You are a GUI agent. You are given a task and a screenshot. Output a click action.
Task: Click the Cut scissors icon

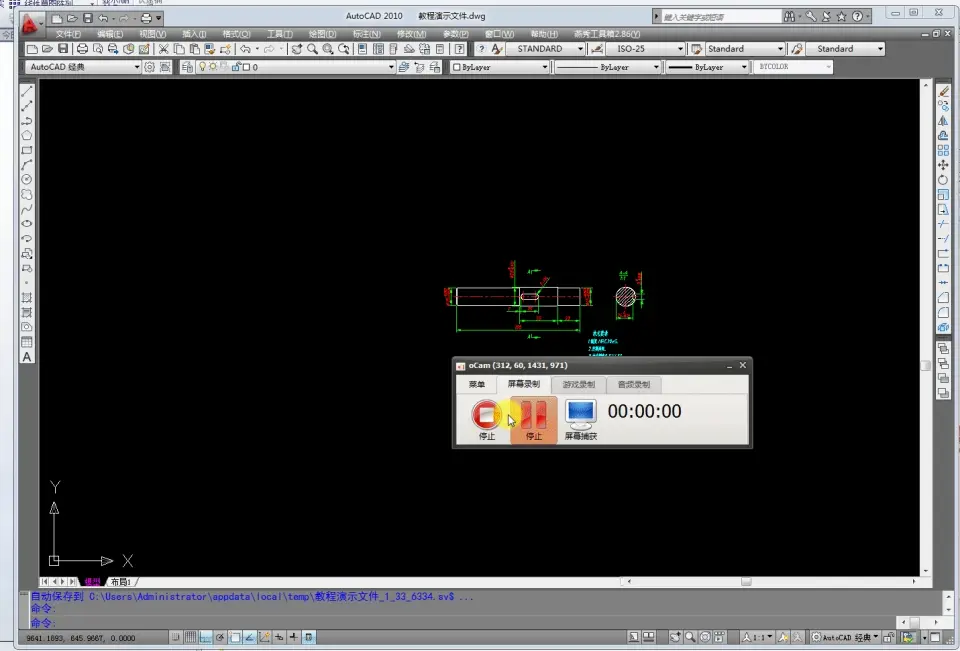pos(163,49)
